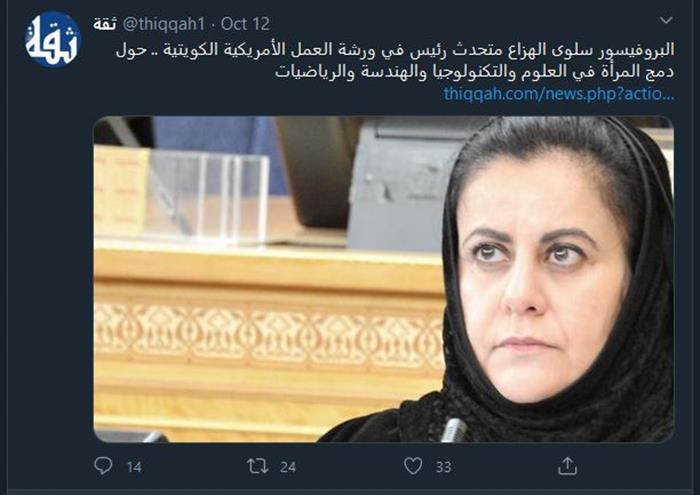Click the clear acrylic box in photo
This screenshot has height=495, width=700.
pos(208,197)
